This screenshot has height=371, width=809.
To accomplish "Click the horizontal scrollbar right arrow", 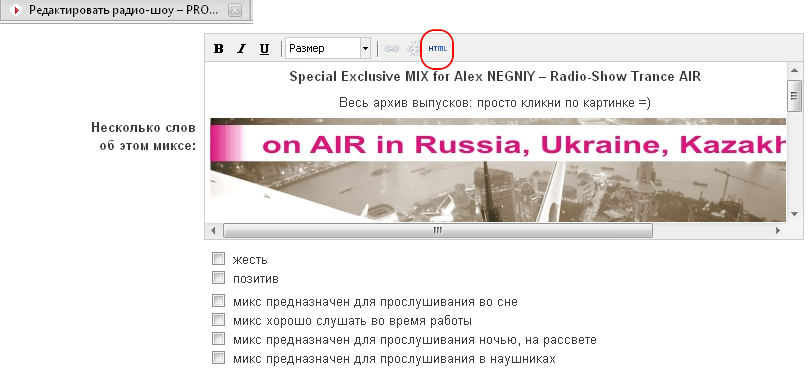I will [x=779, y=231].
